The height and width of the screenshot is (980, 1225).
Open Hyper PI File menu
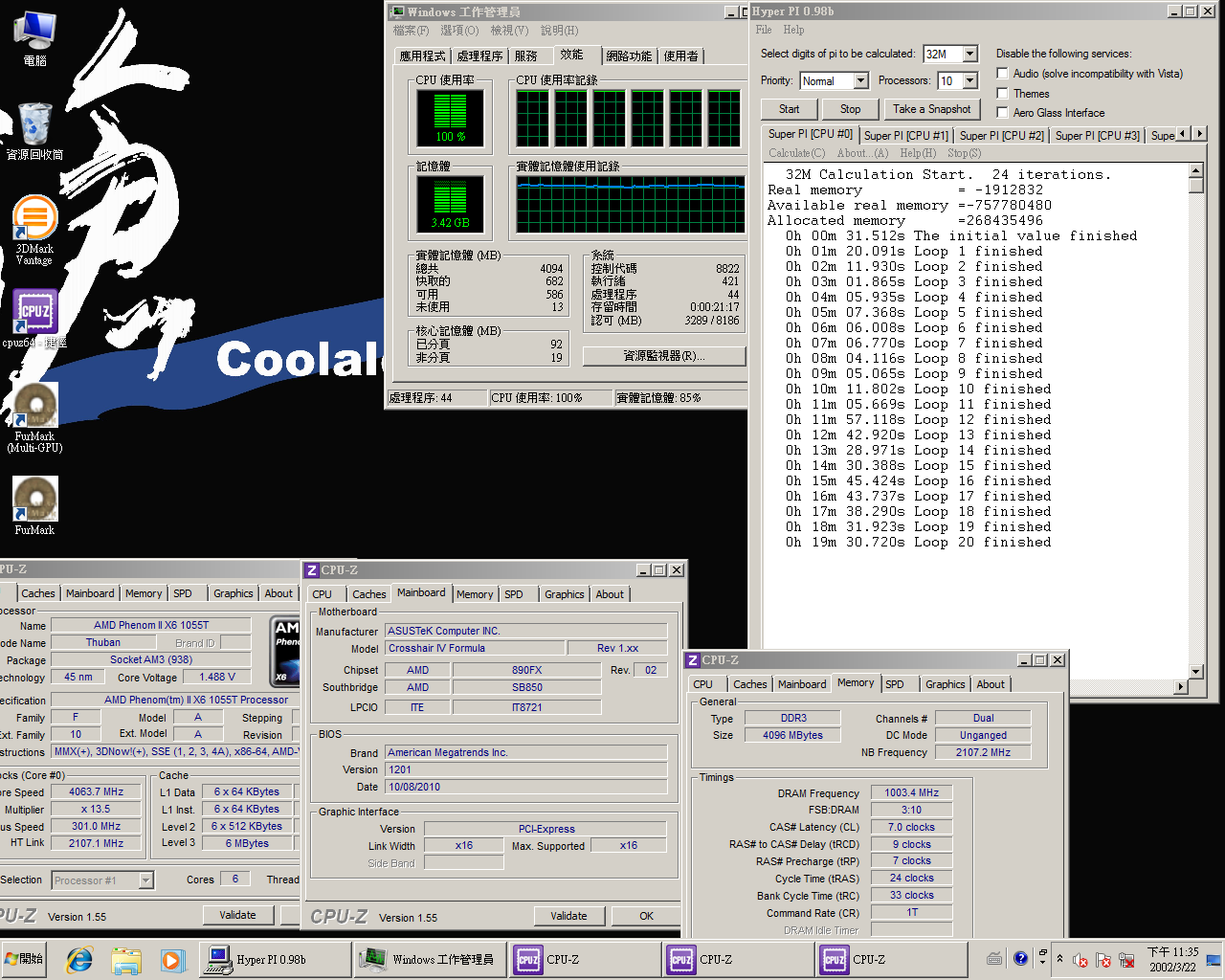click(763, 30)
